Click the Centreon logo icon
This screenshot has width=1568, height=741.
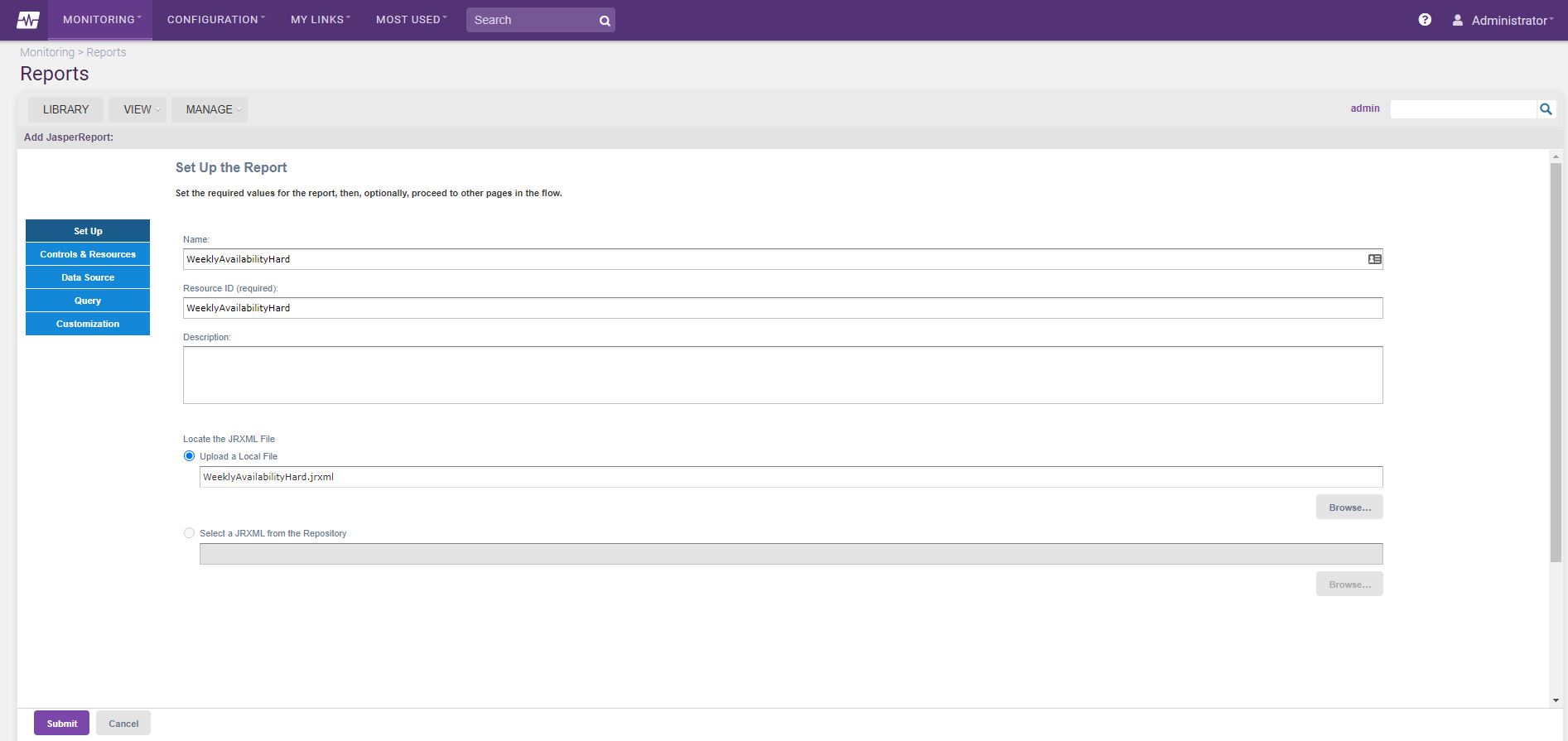[28, 20]
